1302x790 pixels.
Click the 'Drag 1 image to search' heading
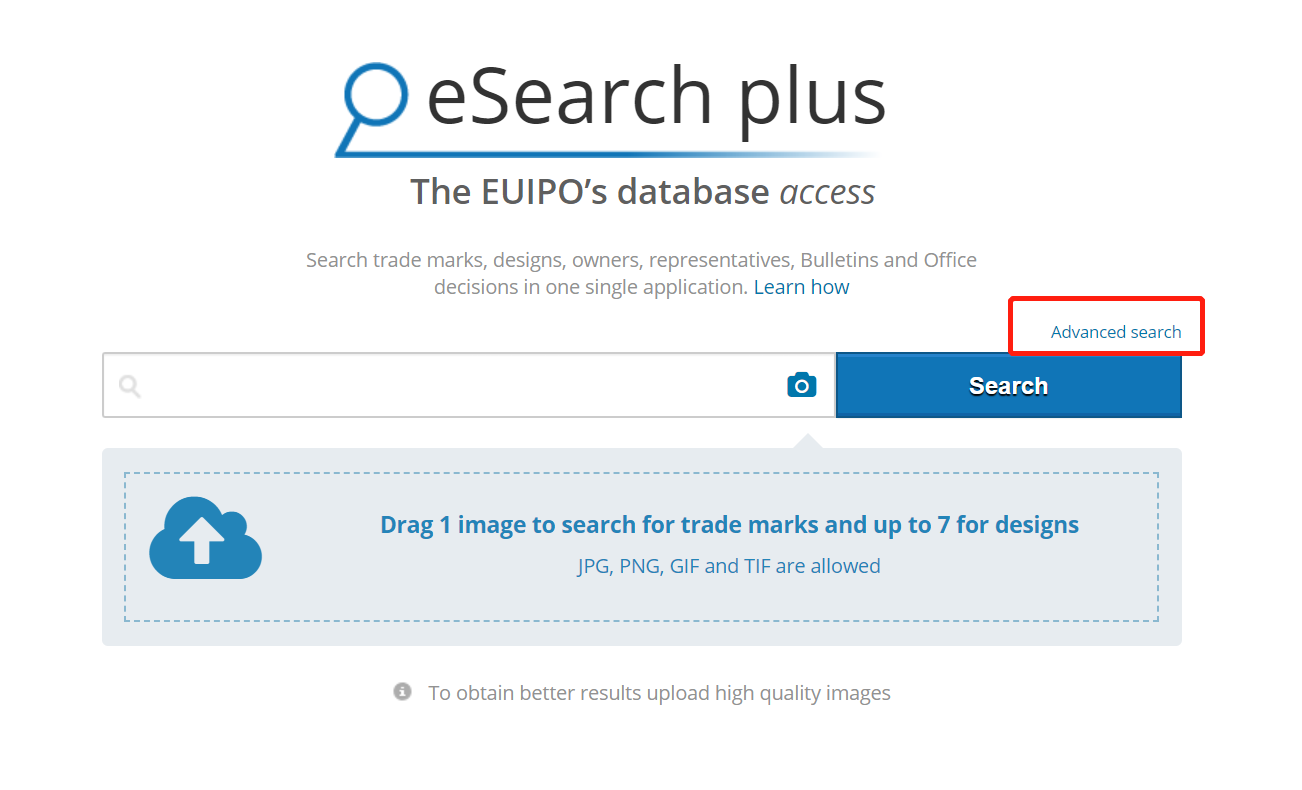729,525
